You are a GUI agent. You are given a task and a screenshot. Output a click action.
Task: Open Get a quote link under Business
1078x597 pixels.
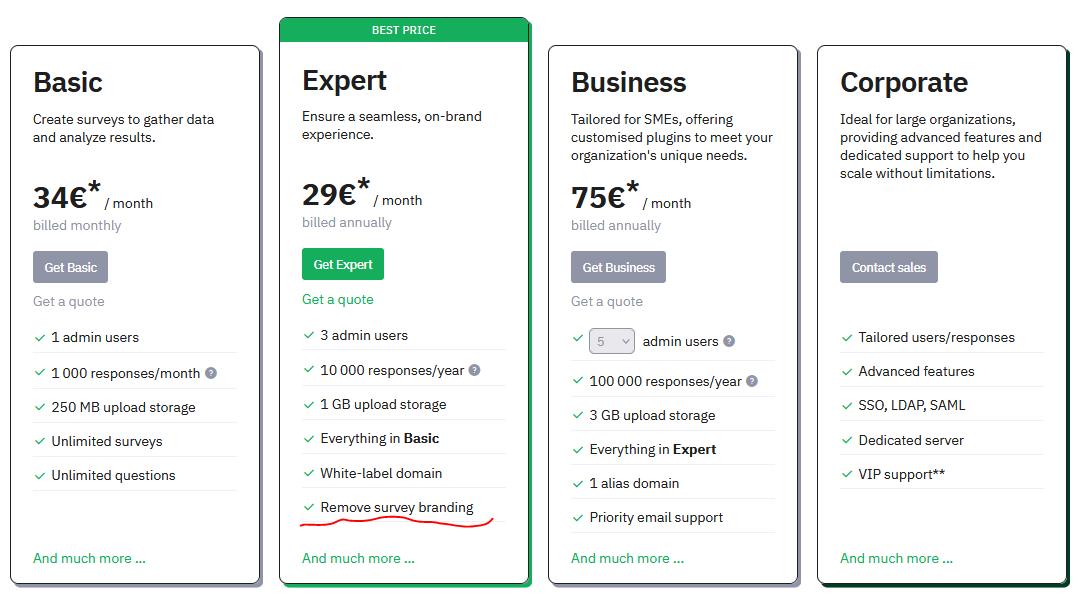(x=607, y=301)
